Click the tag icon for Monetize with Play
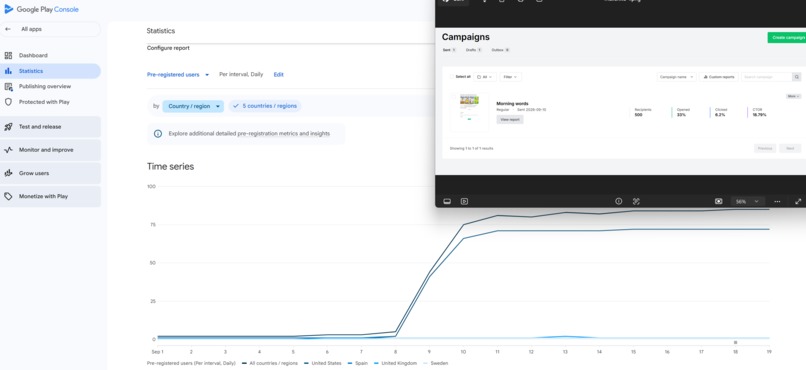The width and height of the screenshot is (806, 370). 8,196
